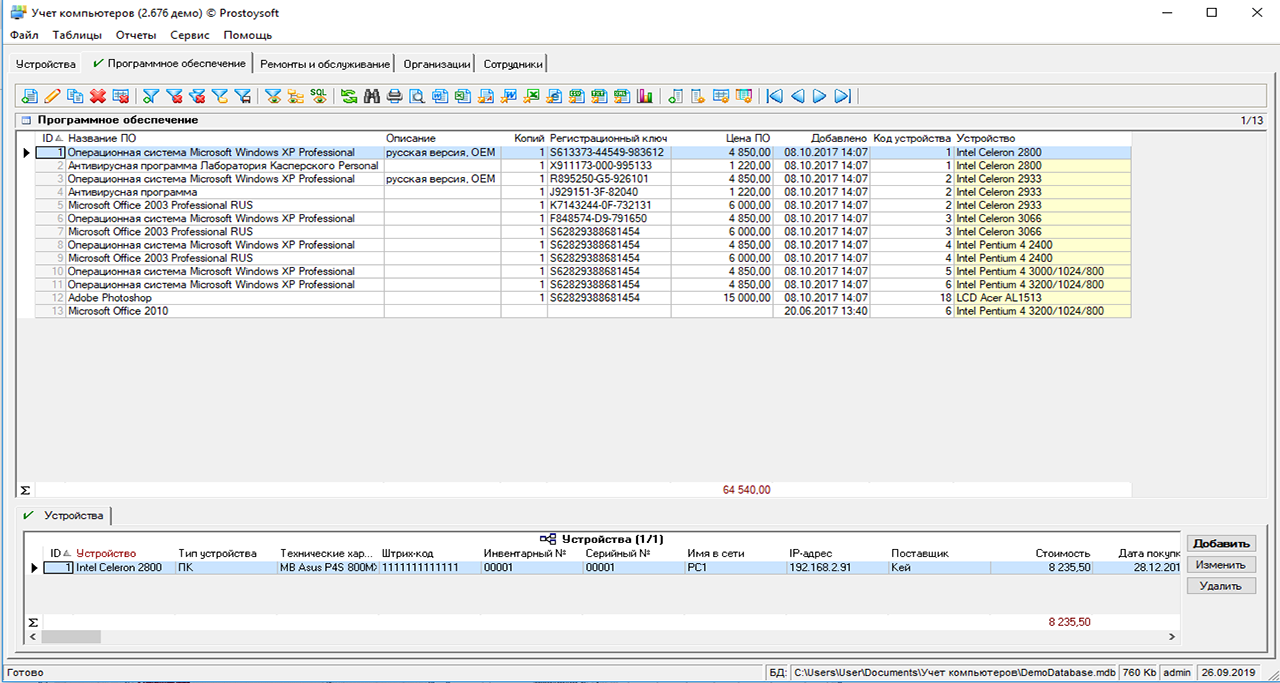
Task: Click the Кей supplier cell
Action: (x=940, y=567)
